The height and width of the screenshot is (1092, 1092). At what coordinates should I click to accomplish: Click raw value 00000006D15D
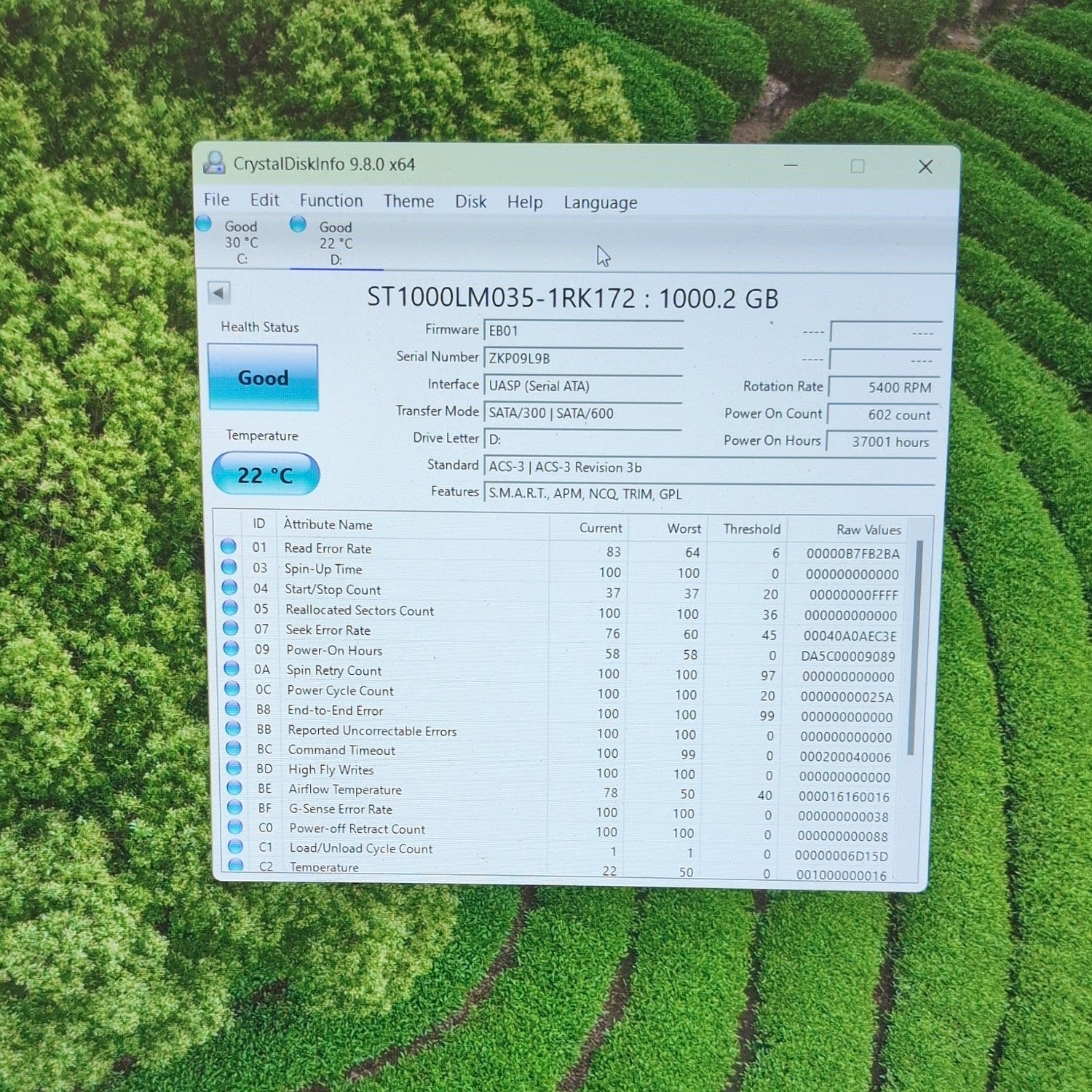842,856
